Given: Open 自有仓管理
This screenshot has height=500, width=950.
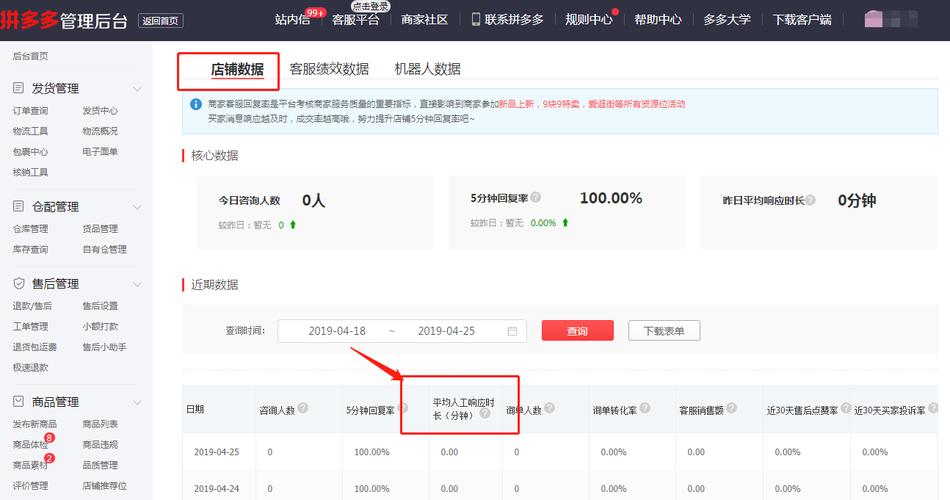Looking at the screenshot, I should 104,249.
